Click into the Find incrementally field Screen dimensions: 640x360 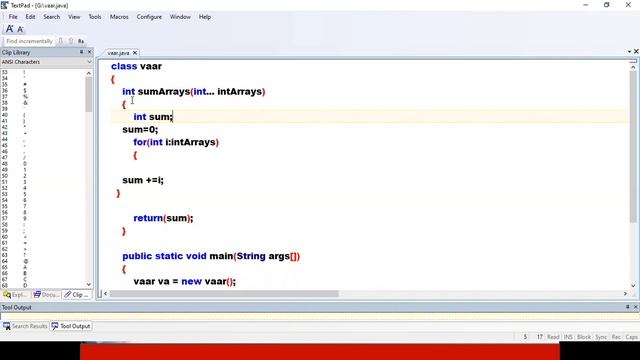coord(29,41)
